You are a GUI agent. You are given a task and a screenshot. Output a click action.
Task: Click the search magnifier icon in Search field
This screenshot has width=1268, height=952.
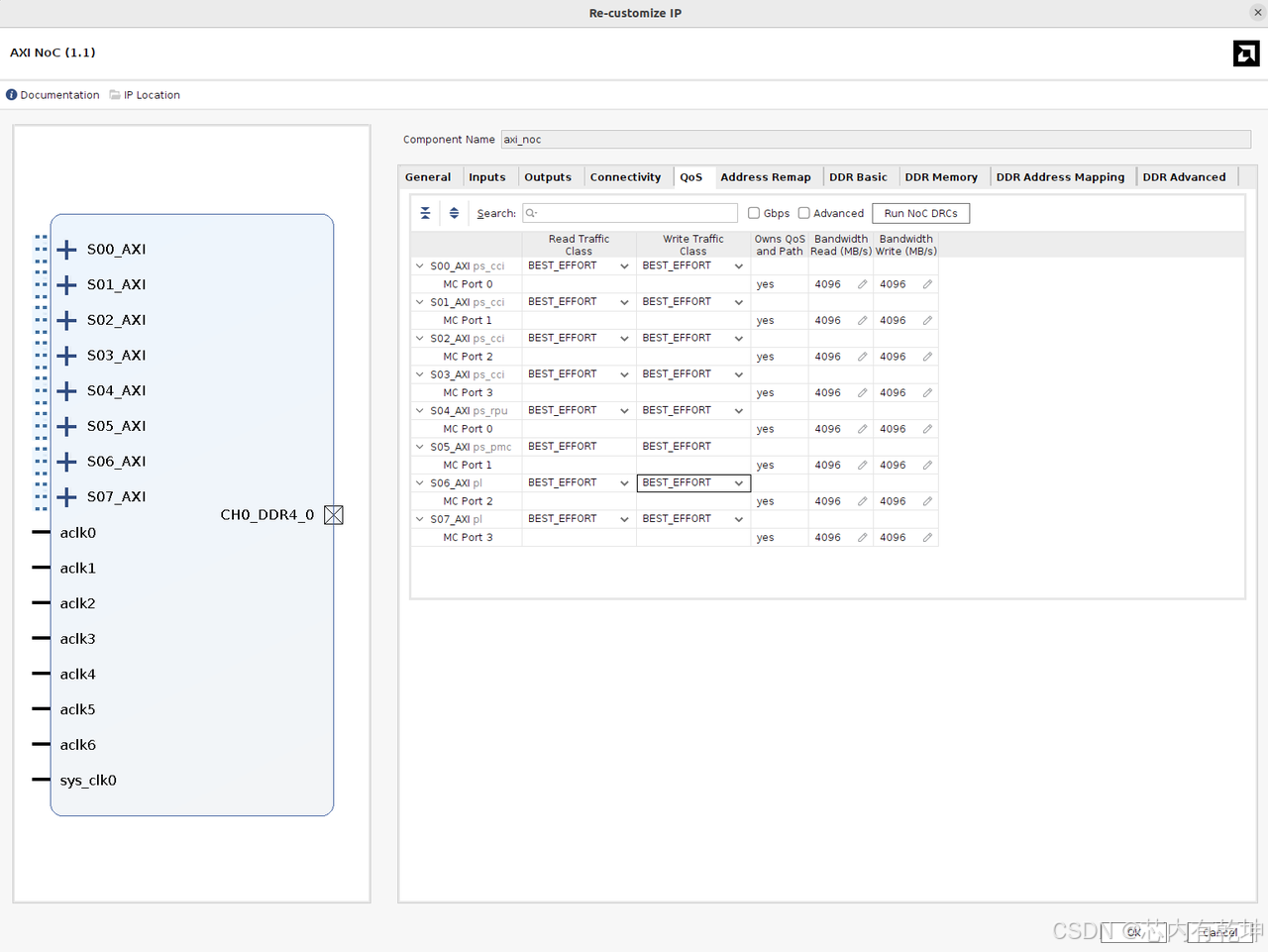531,213
